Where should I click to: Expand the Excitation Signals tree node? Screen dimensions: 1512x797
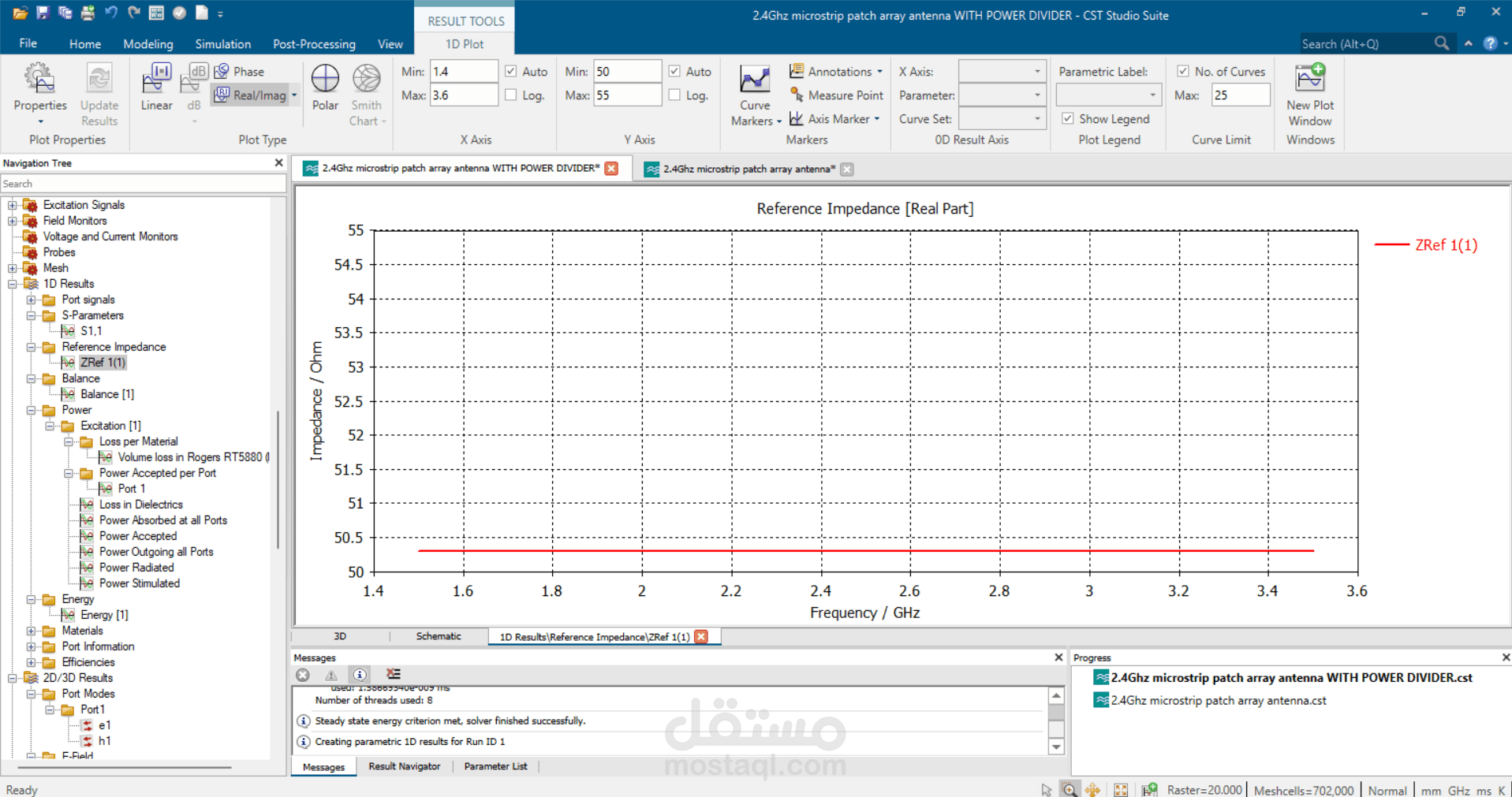13,205
